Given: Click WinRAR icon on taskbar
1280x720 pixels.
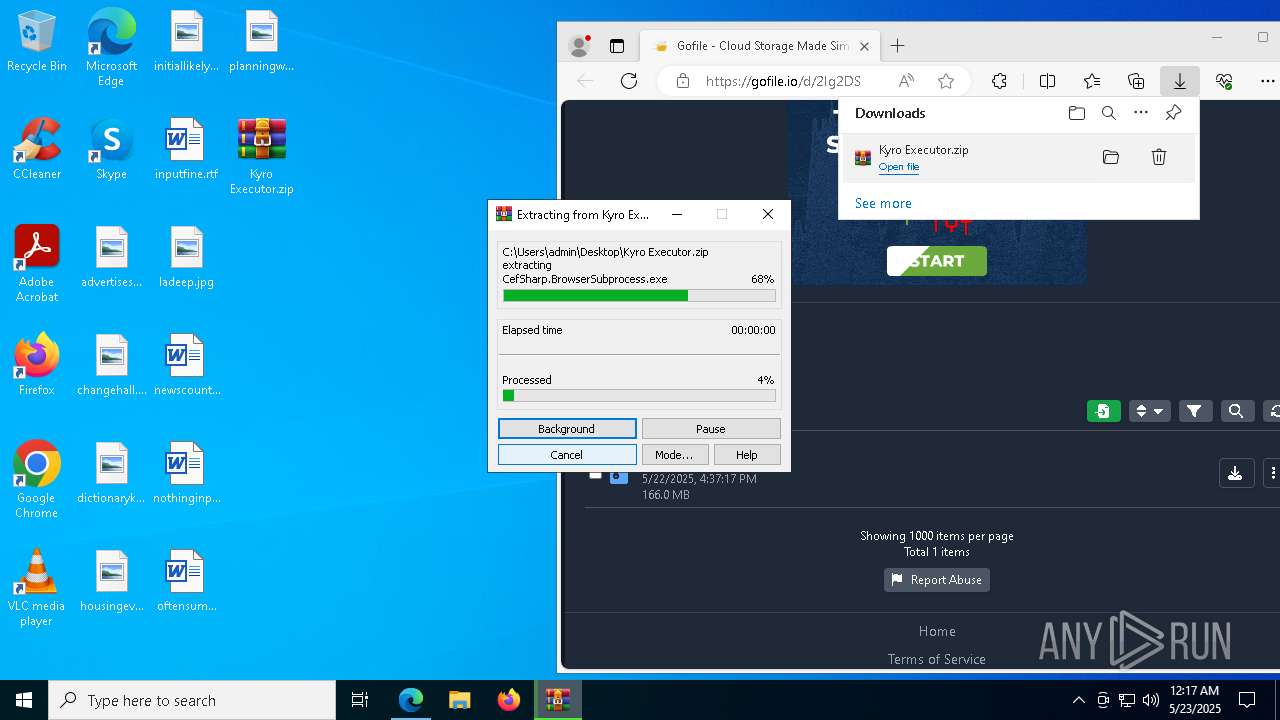Looking at the screenshot, I should tap(558, 700).
